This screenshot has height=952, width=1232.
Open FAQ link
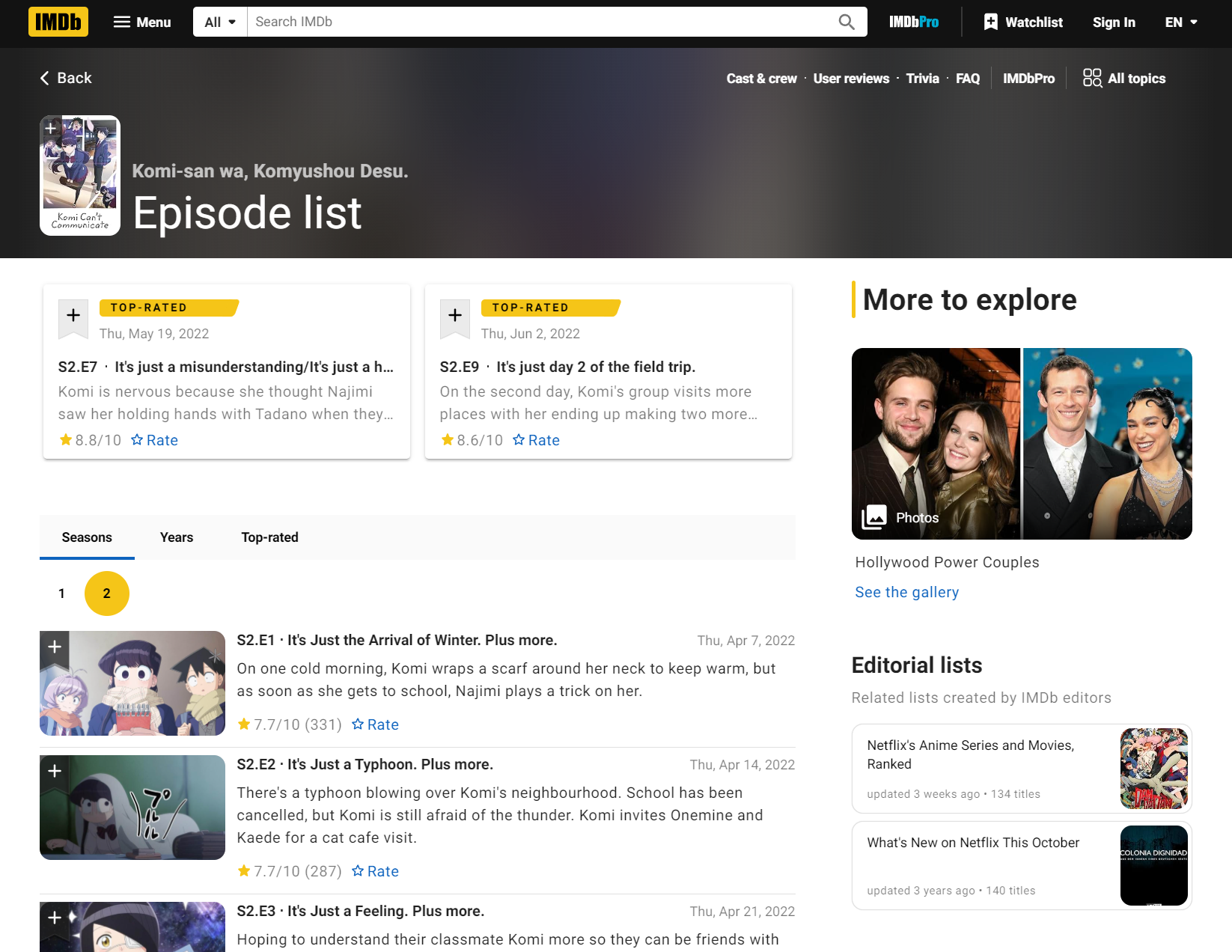click(968, 79)
